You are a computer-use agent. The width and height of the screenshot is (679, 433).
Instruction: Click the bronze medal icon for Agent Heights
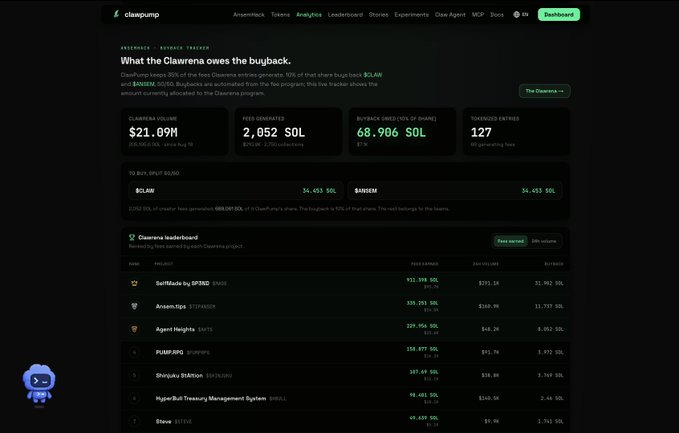pyautogui.click(x=134, y=329)
